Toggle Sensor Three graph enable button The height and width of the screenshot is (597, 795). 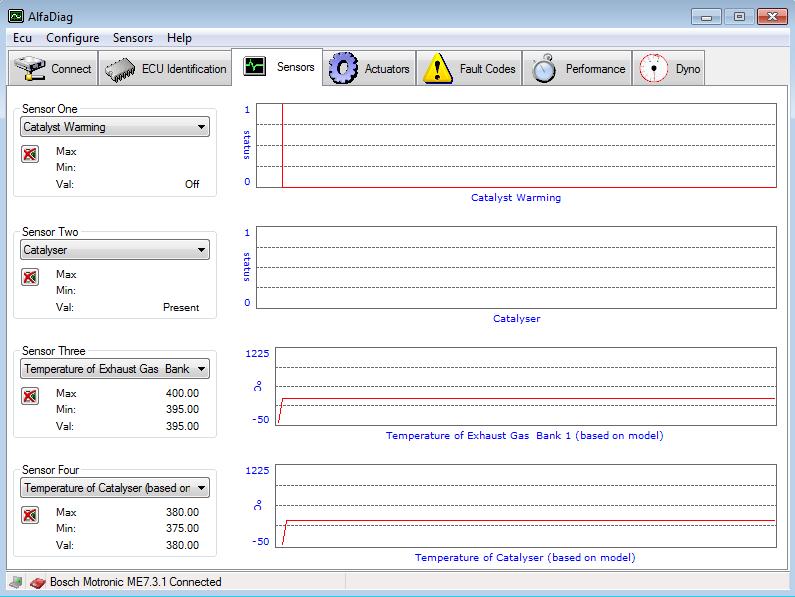click(x=30, y=396)
